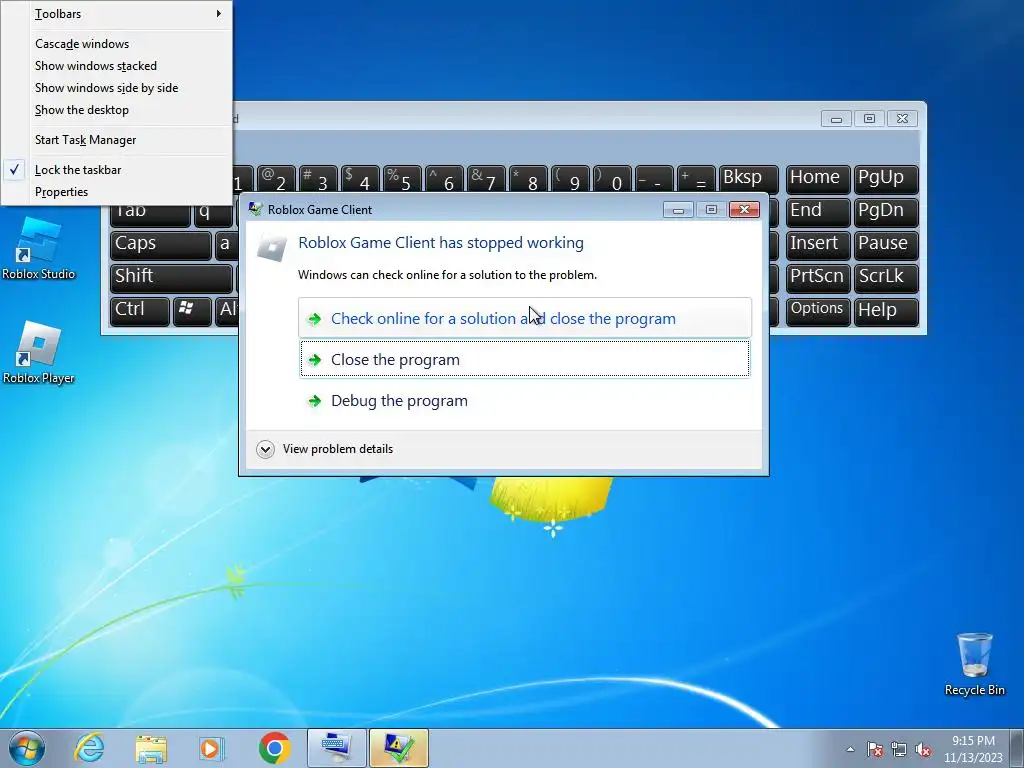The height and width of the screenshot is (768, 1024).
Task: Choose Show windows stacked
Action: click(116, 66)
